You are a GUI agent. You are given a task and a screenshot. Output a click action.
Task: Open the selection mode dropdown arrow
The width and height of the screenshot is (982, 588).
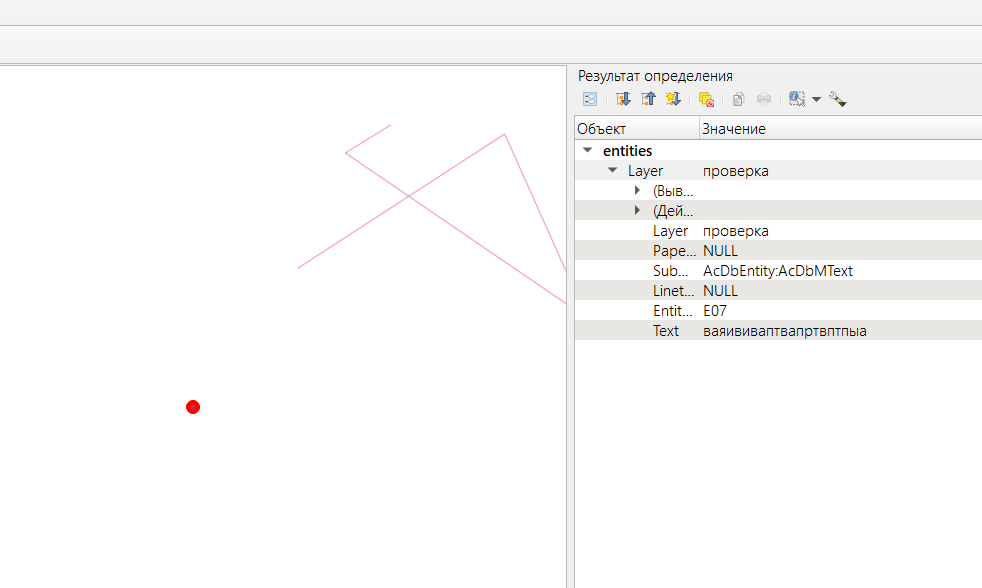[x=816, y=100]
